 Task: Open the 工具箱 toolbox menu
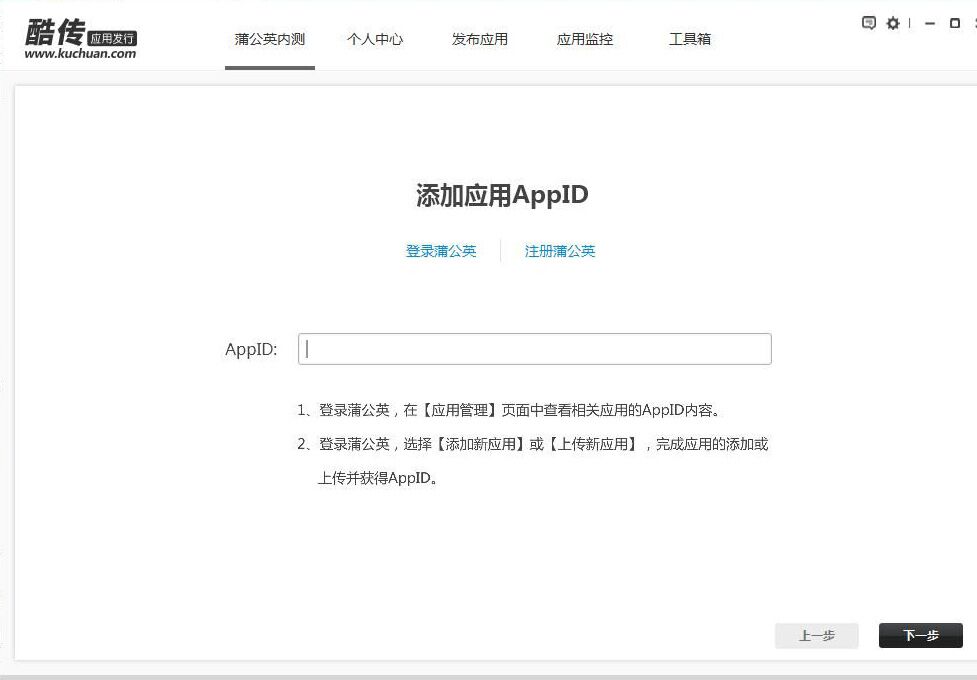tap(689, 39)
